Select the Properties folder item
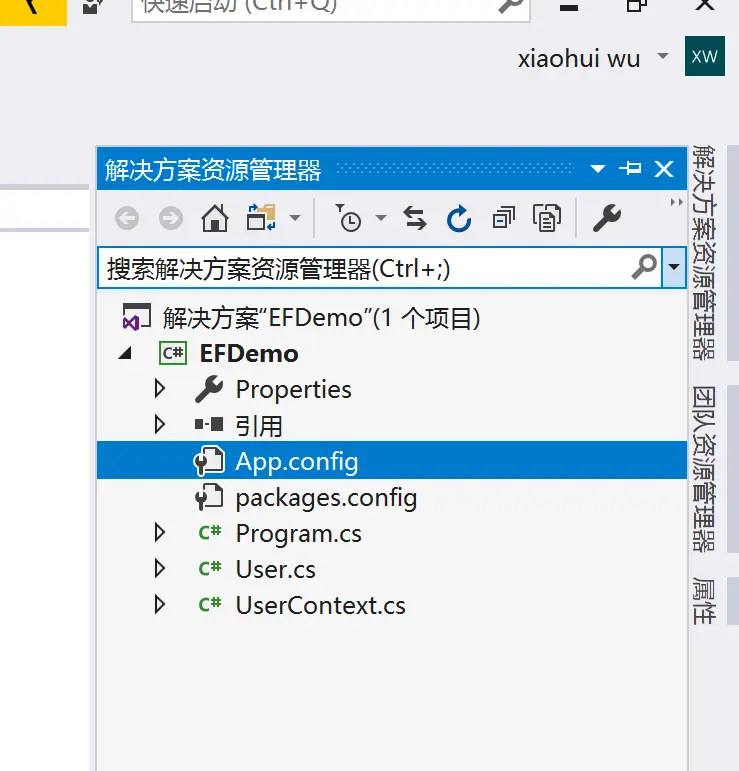Image resolution: width=739 pixels, height=771 pixels. pyautogui.click(x=294, y=389)
